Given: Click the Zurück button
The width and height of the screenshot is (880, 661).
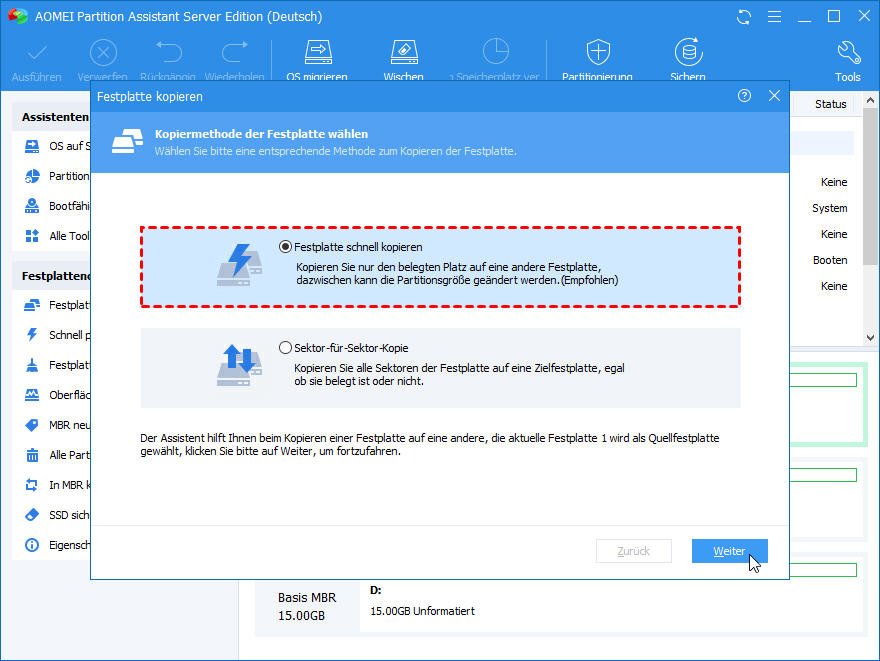Looking at the screenshot, I should click(634, 551).
